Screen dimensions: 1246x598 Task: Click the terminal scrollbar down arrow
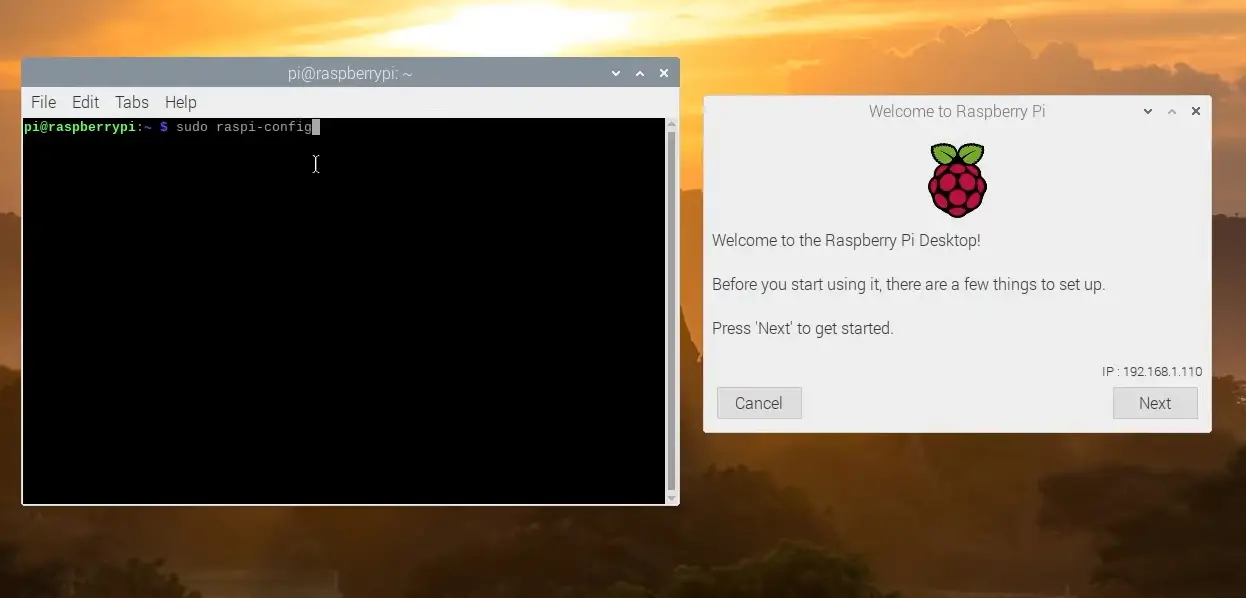(x=671, y=497)
